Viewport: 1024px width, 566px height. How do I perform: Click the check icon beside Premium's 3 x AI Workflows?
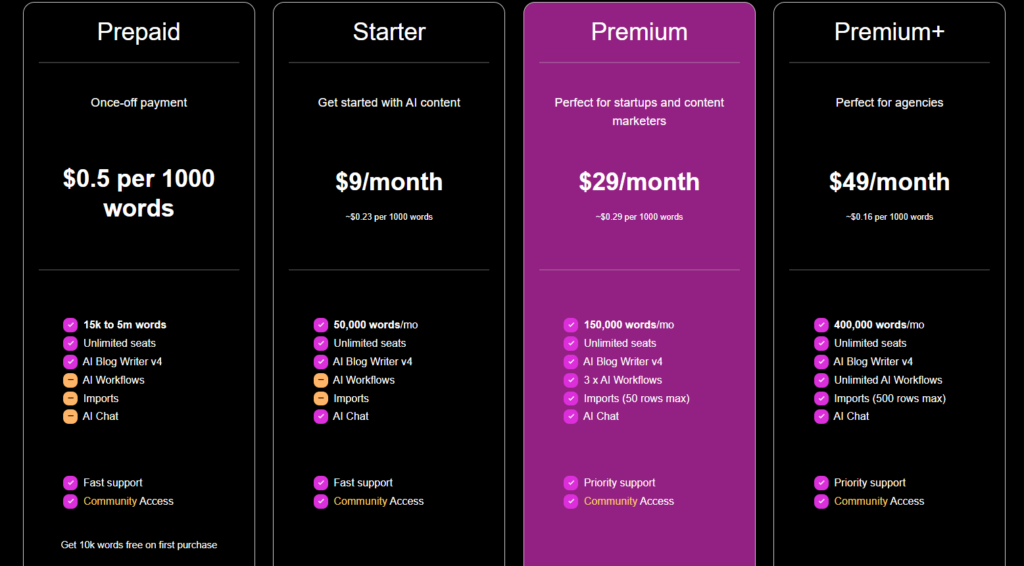[571, 380]
